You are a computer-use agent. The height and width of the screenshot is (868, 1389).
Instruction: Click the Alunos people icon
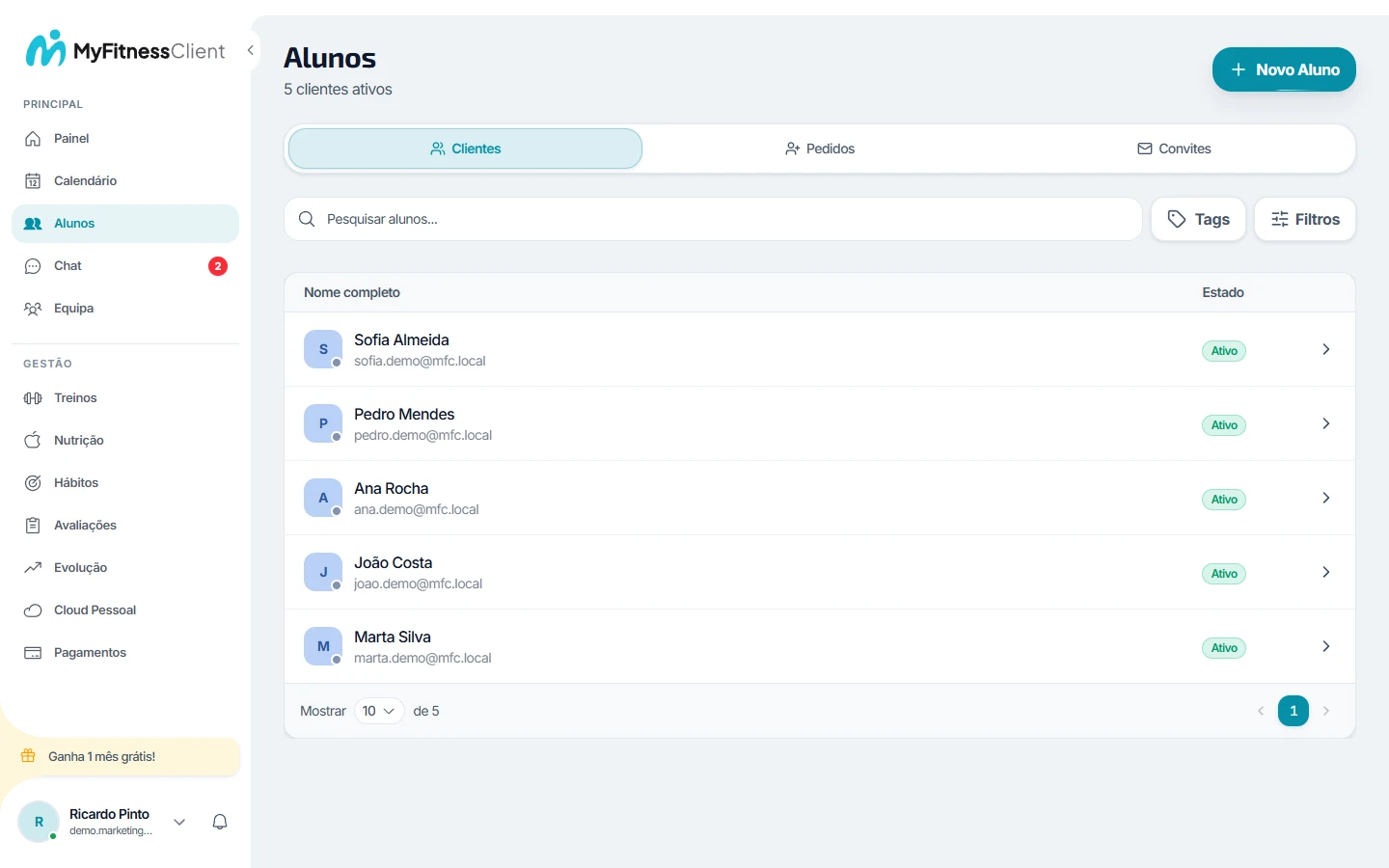point(33,224)
